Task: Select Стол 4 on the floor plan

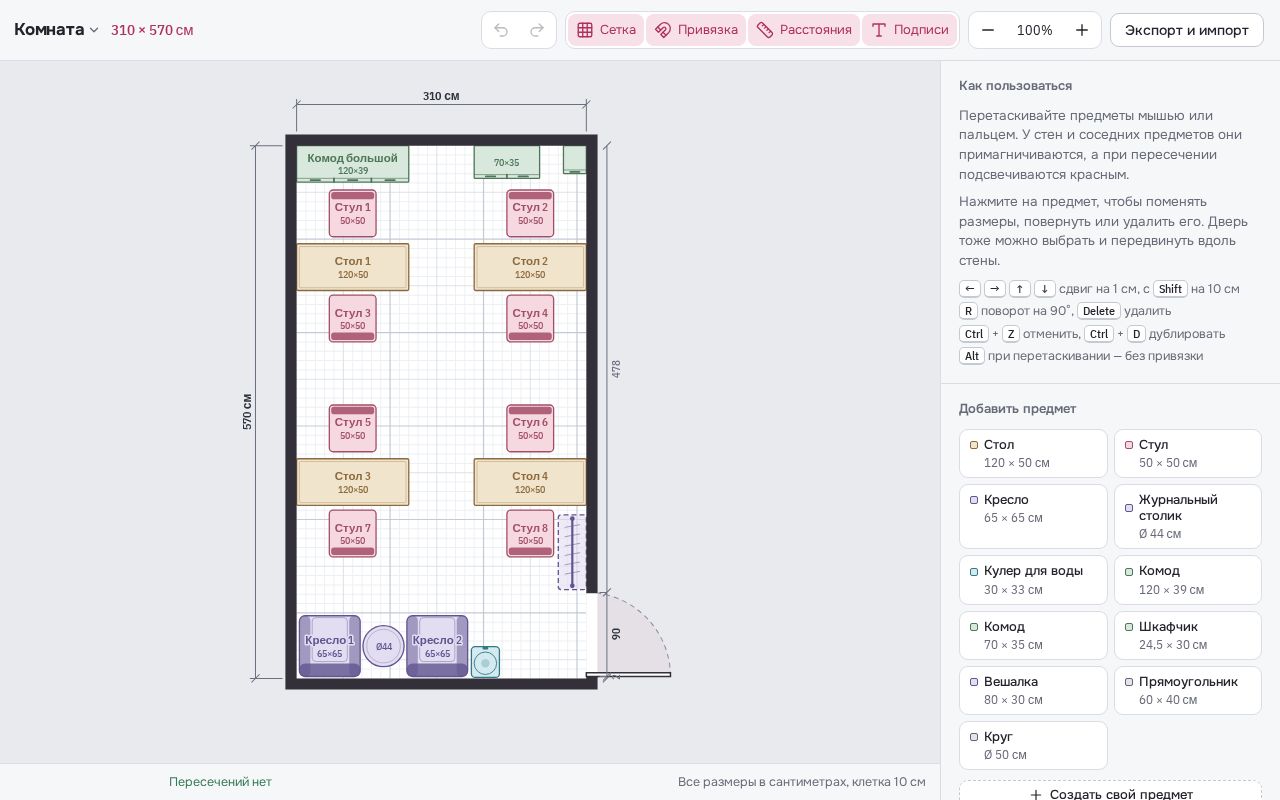Action: (530, 482)
